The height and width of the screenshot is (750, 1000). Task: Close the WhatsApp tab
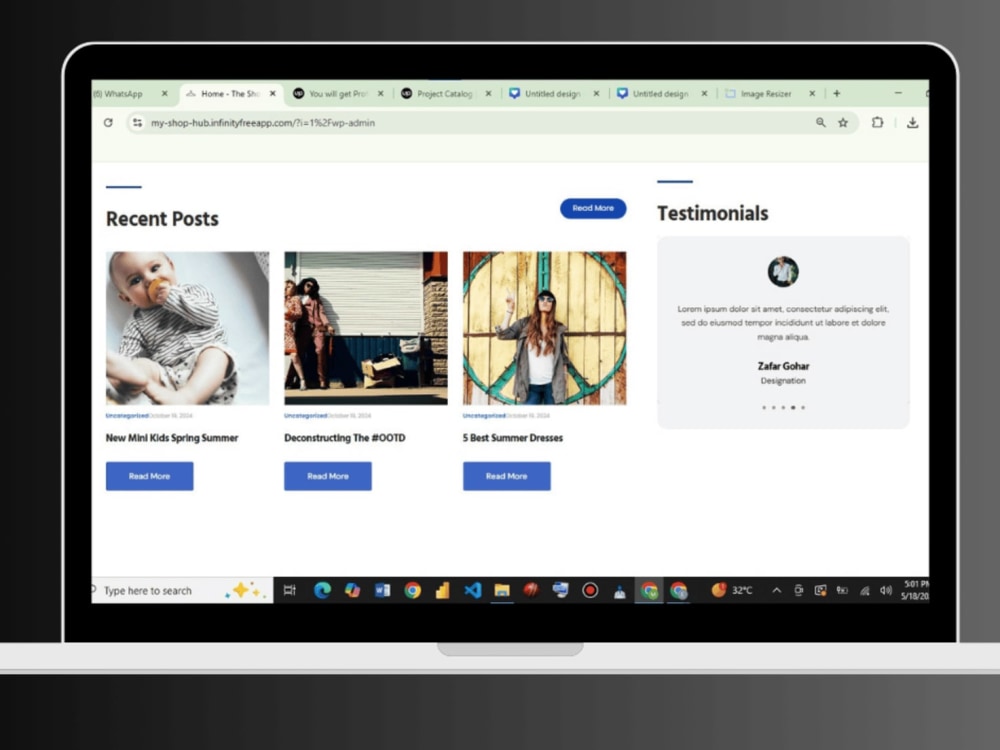click(x=165, y=93)
